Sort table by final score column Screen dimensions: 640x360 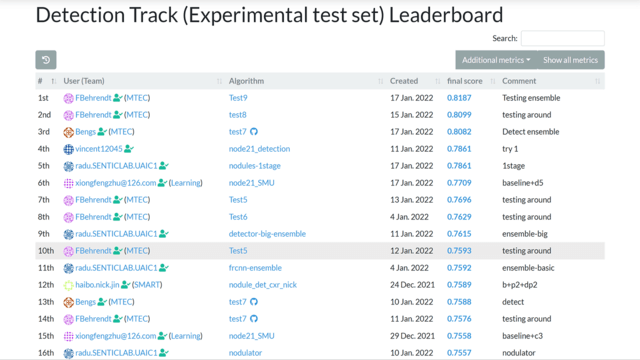coord(464,81)
